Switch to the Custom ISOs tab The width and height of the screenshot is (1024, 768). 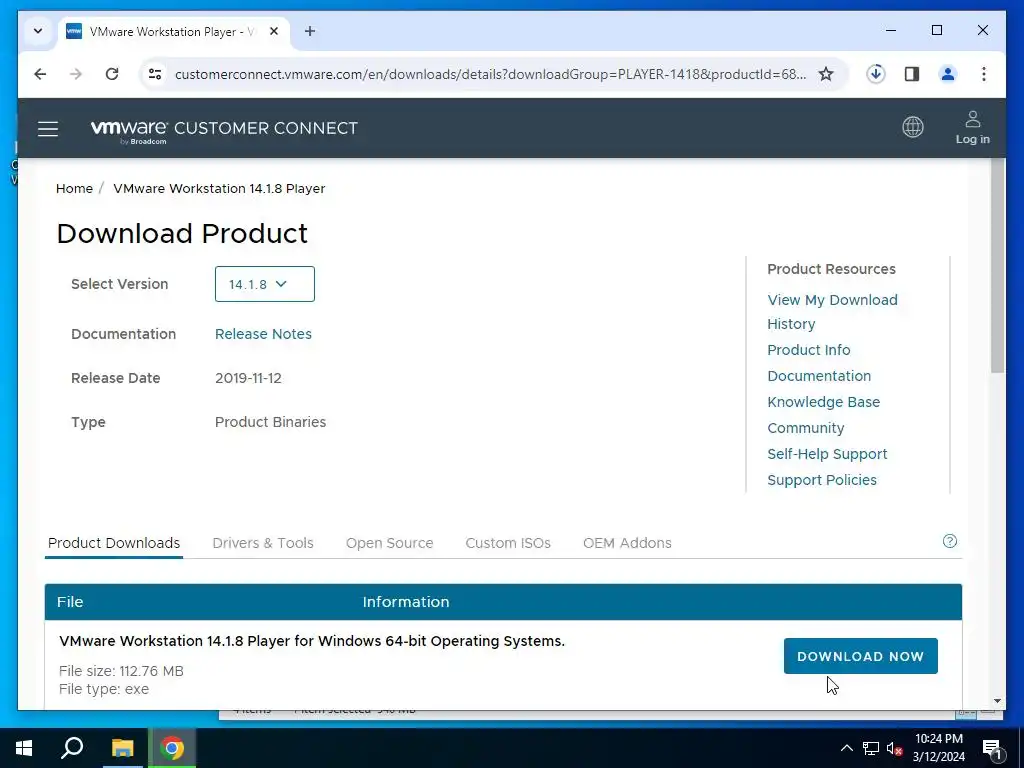coord(507,543)
